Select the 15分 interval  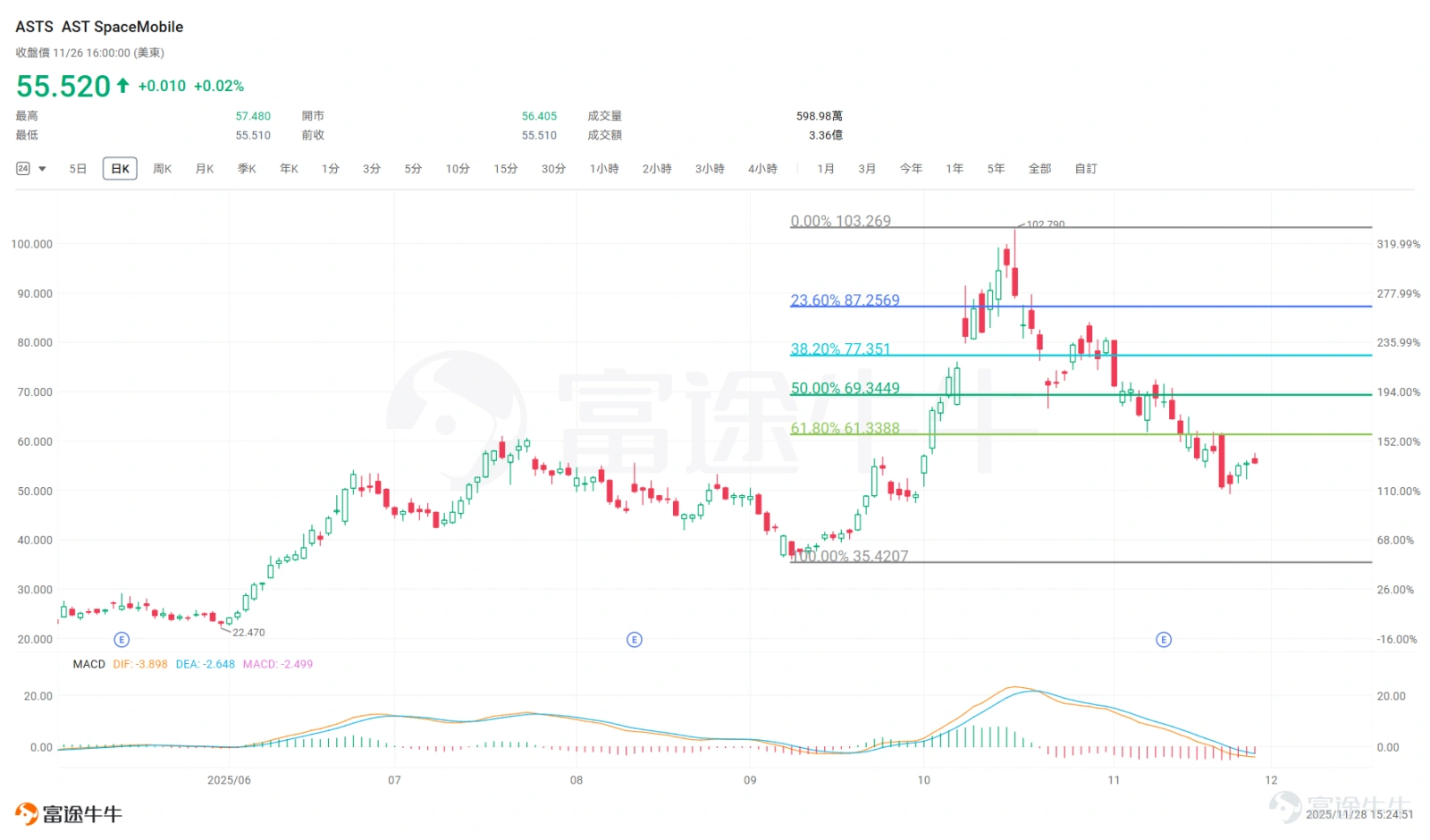coord(506,168)
